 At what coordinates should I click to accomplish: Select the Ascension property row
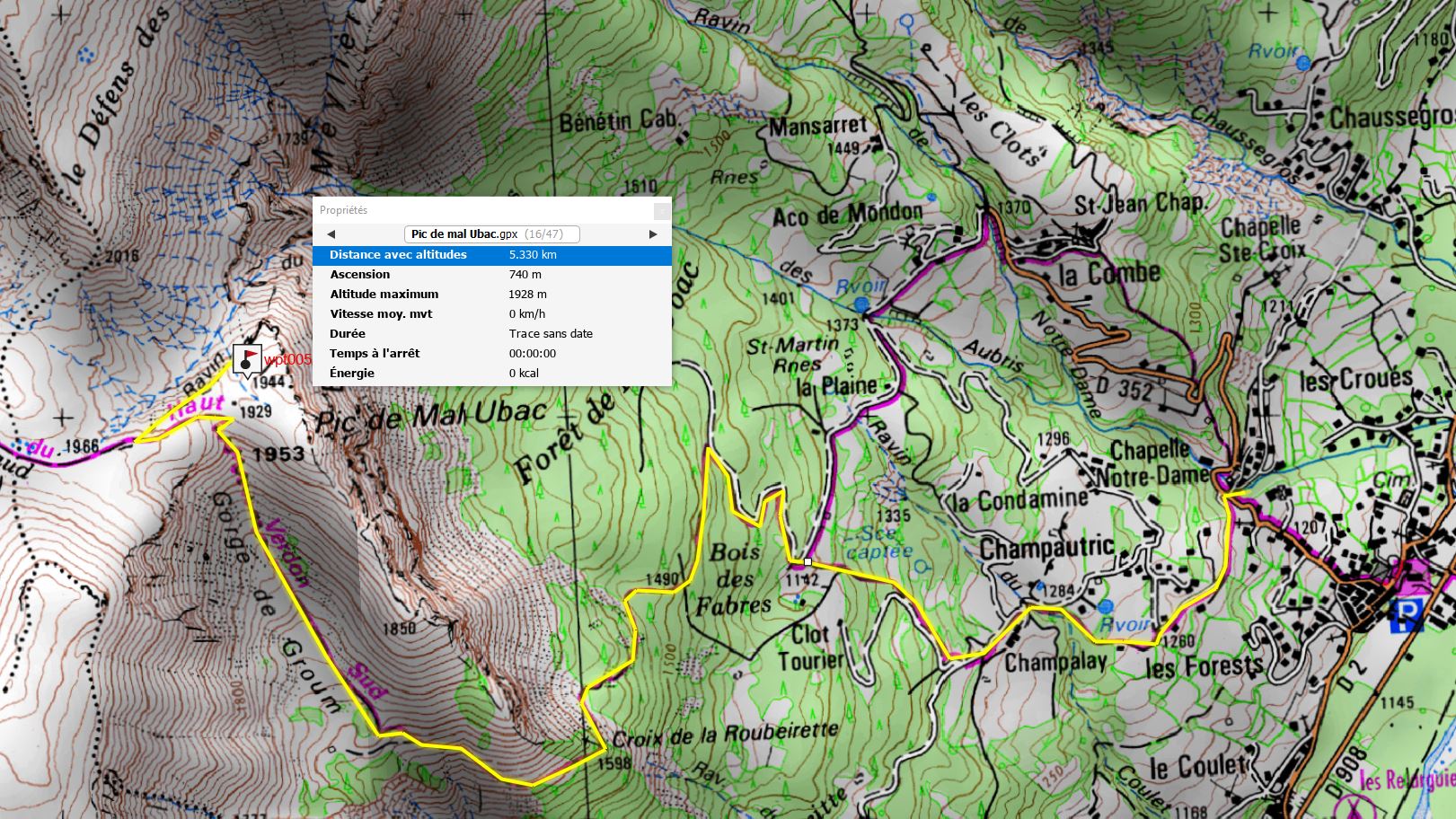click(x=491, y=275)
